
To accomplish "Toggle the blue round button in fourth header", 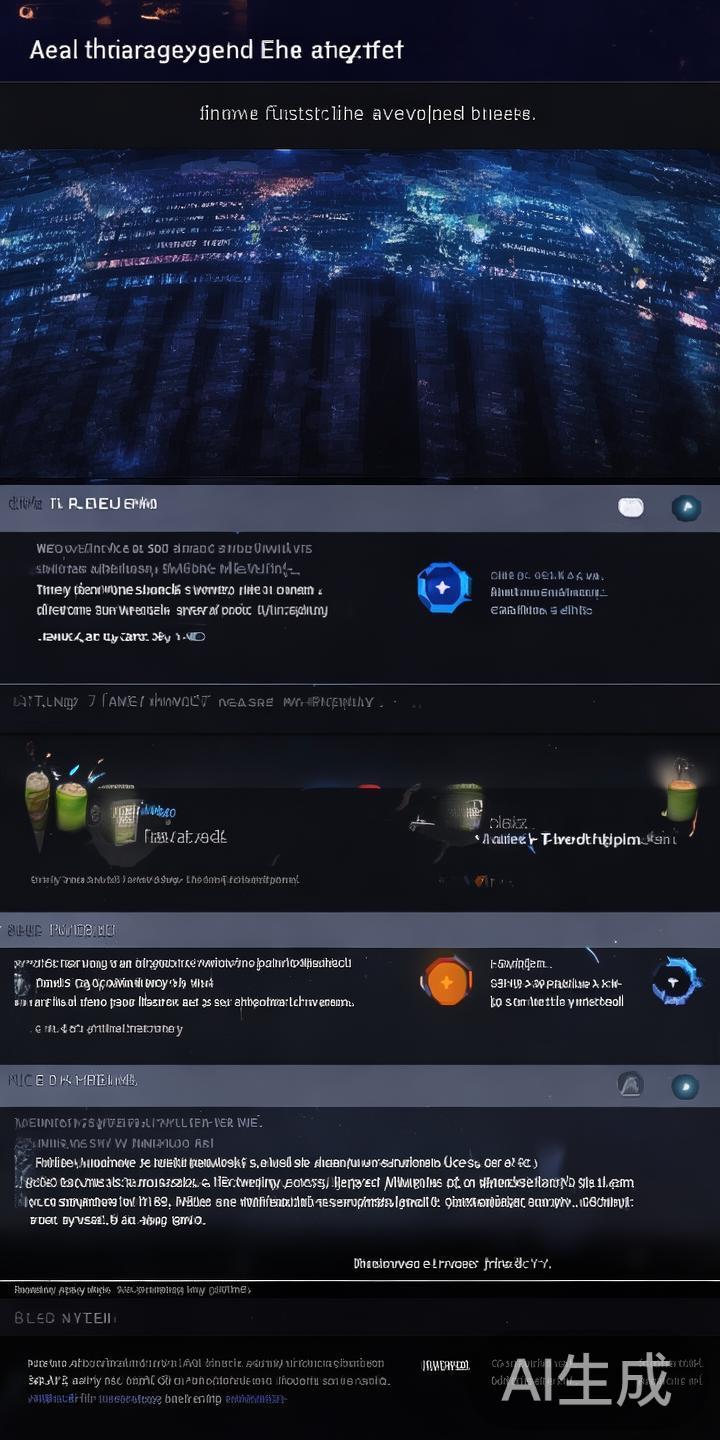I will coord(685,1086).
